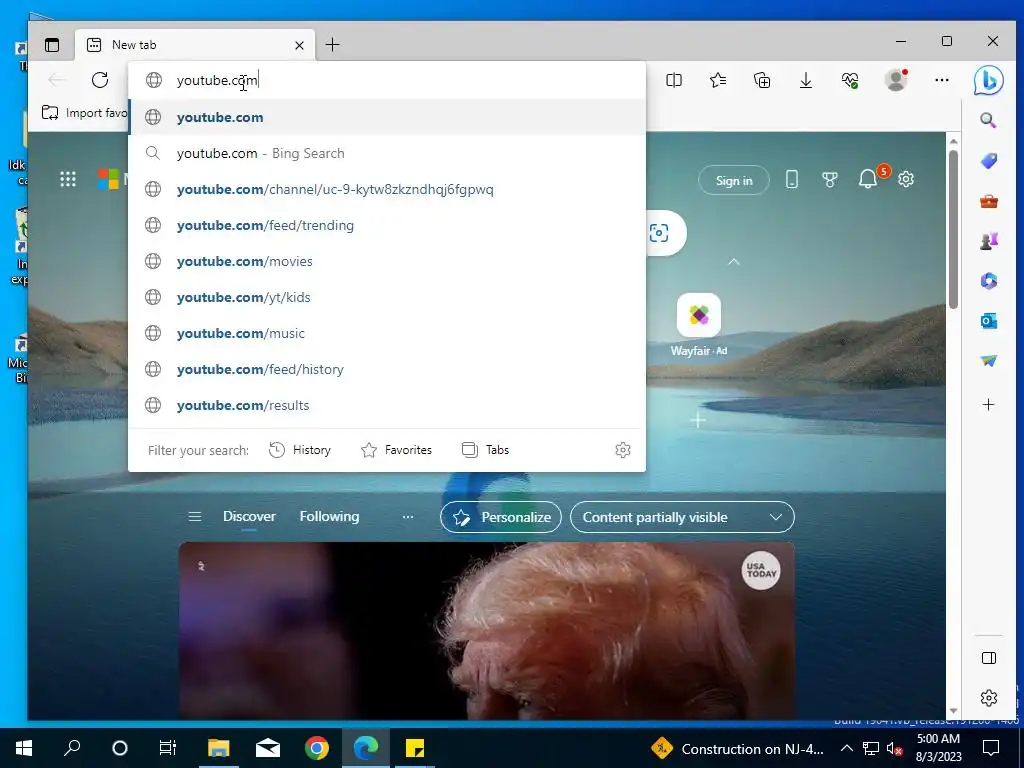Open the sidebar Shopping tag icon
This screenshot has width=1024, height=768.
[989, 161]
